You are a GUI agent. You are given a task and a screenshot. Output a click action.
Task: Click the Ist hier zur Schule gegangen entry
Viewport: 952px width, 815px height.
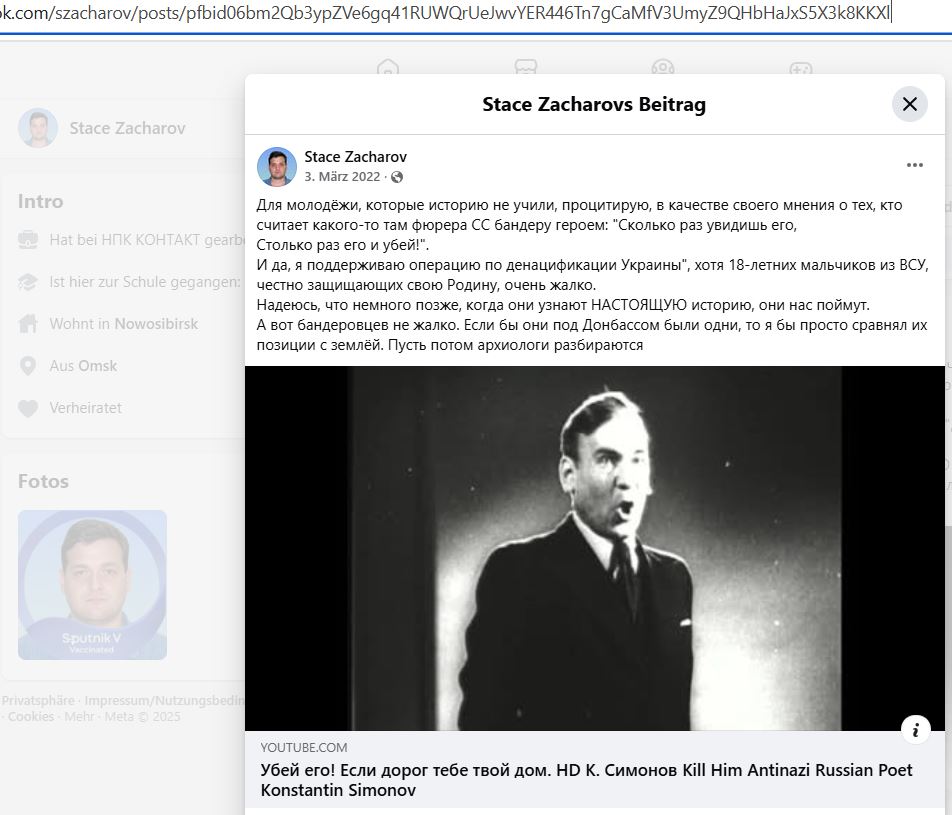click(146, 282)
